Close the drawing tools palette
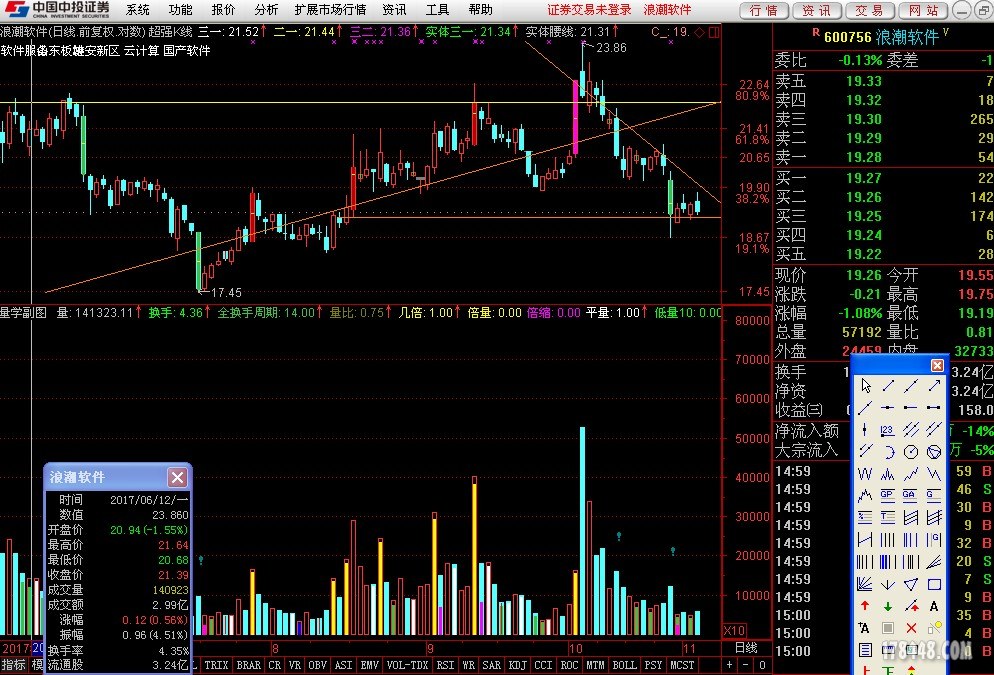 [938, 365]
